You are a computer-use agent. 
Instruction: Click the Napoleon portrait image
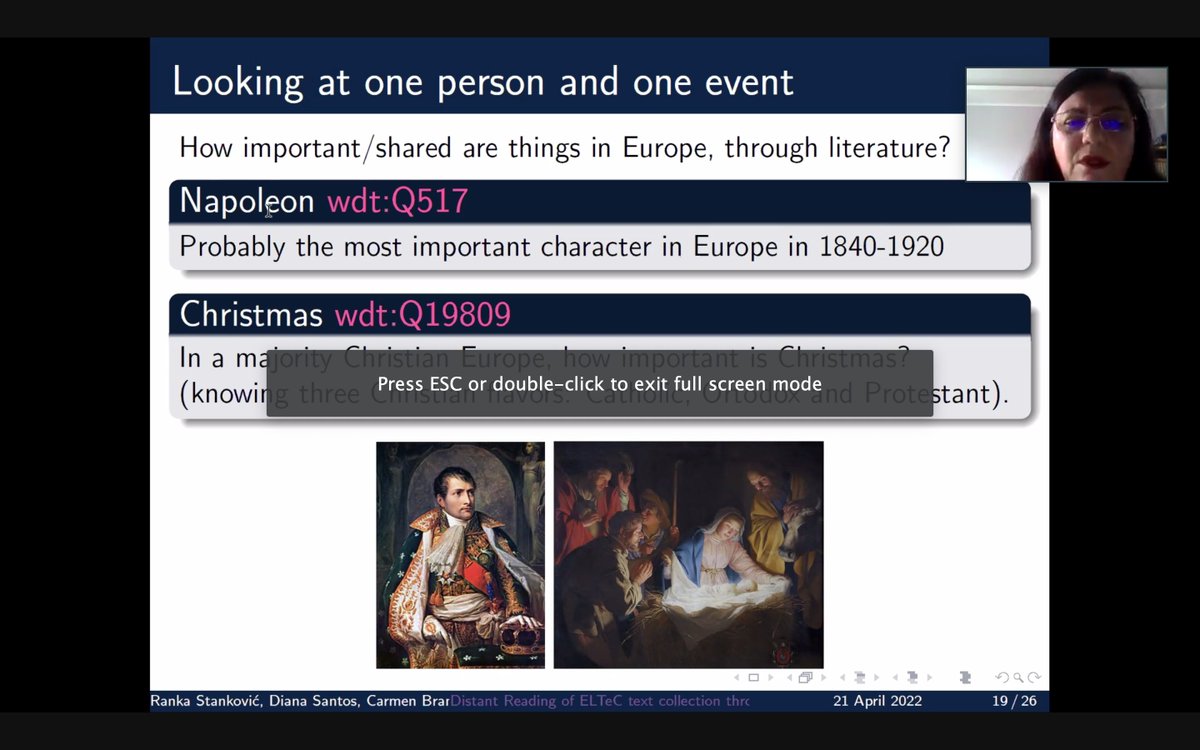460,555
